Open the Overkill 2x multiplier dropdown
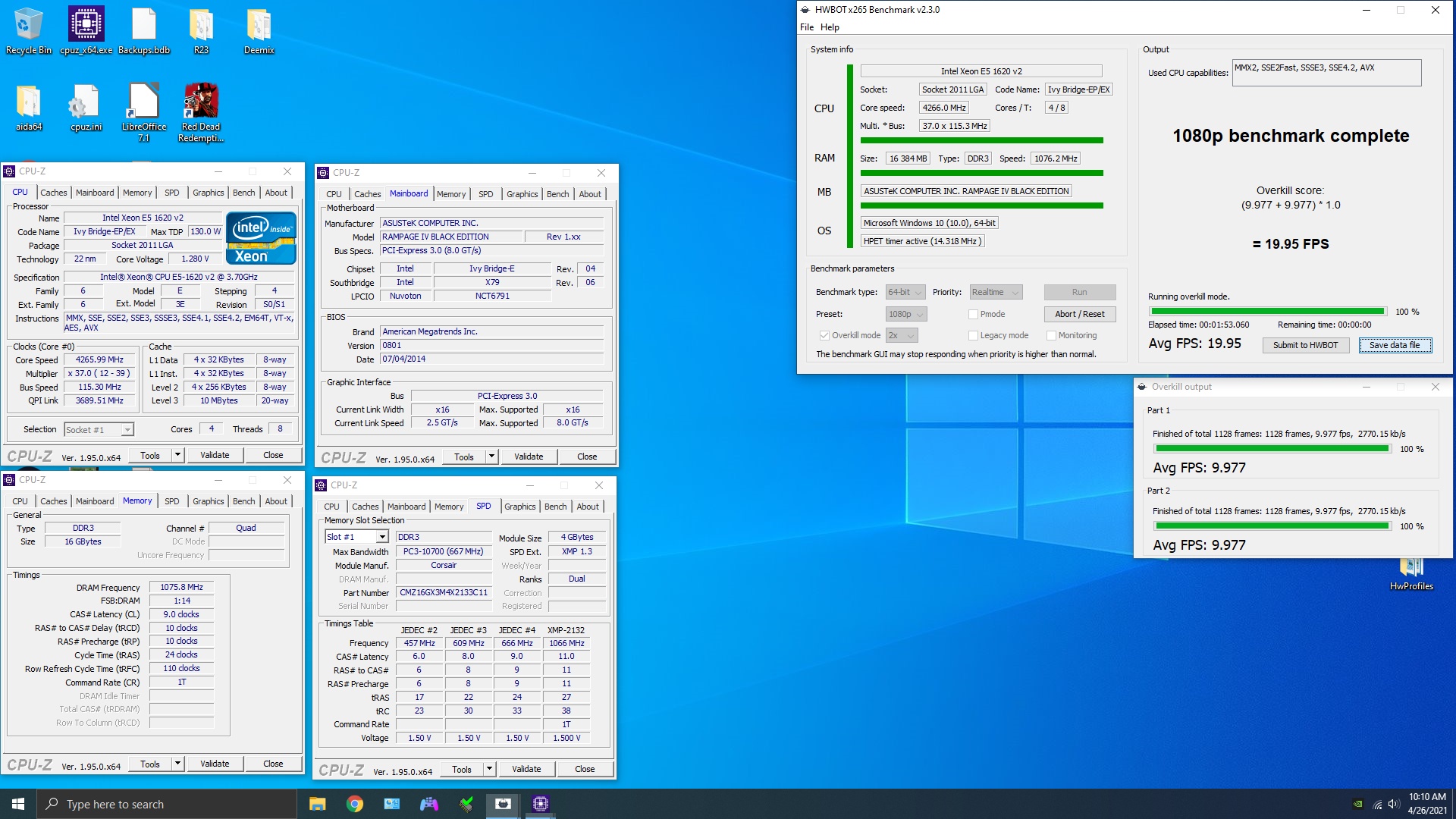This screenshot has height=819, width=1456. pyautogui.click(x=902, y=335)
